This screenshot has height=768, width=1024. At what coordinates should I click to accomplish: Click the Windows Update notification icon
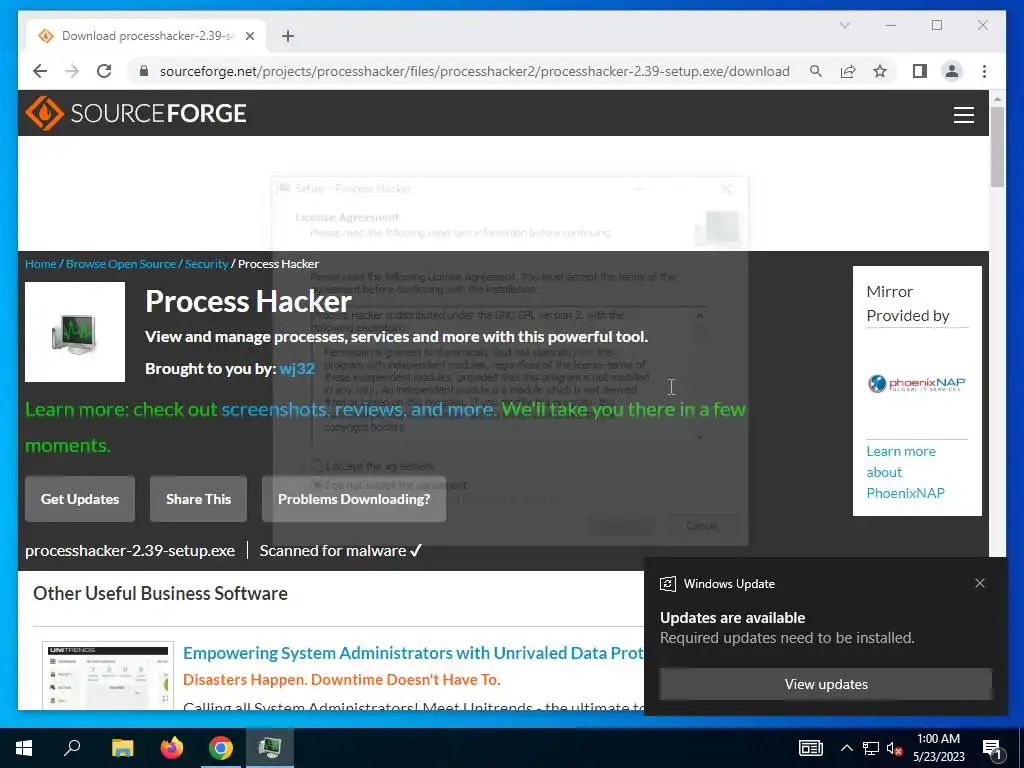(667, 584)
